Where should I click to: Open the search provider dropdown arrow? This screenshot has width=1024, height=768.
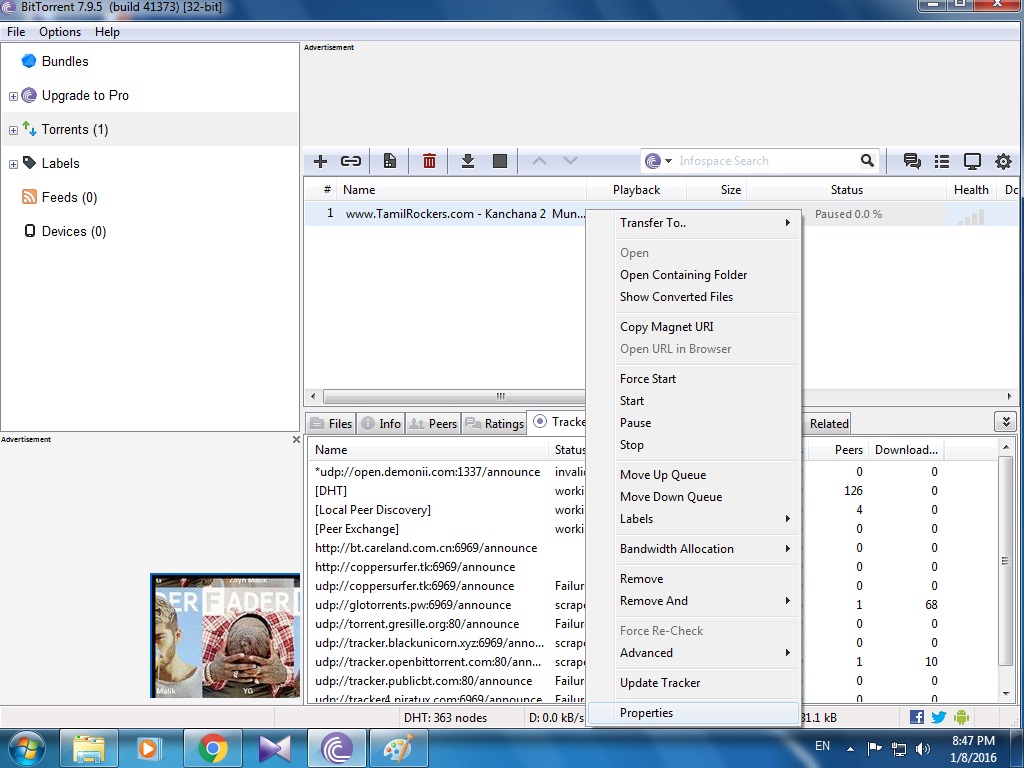(x=668, y=161)
